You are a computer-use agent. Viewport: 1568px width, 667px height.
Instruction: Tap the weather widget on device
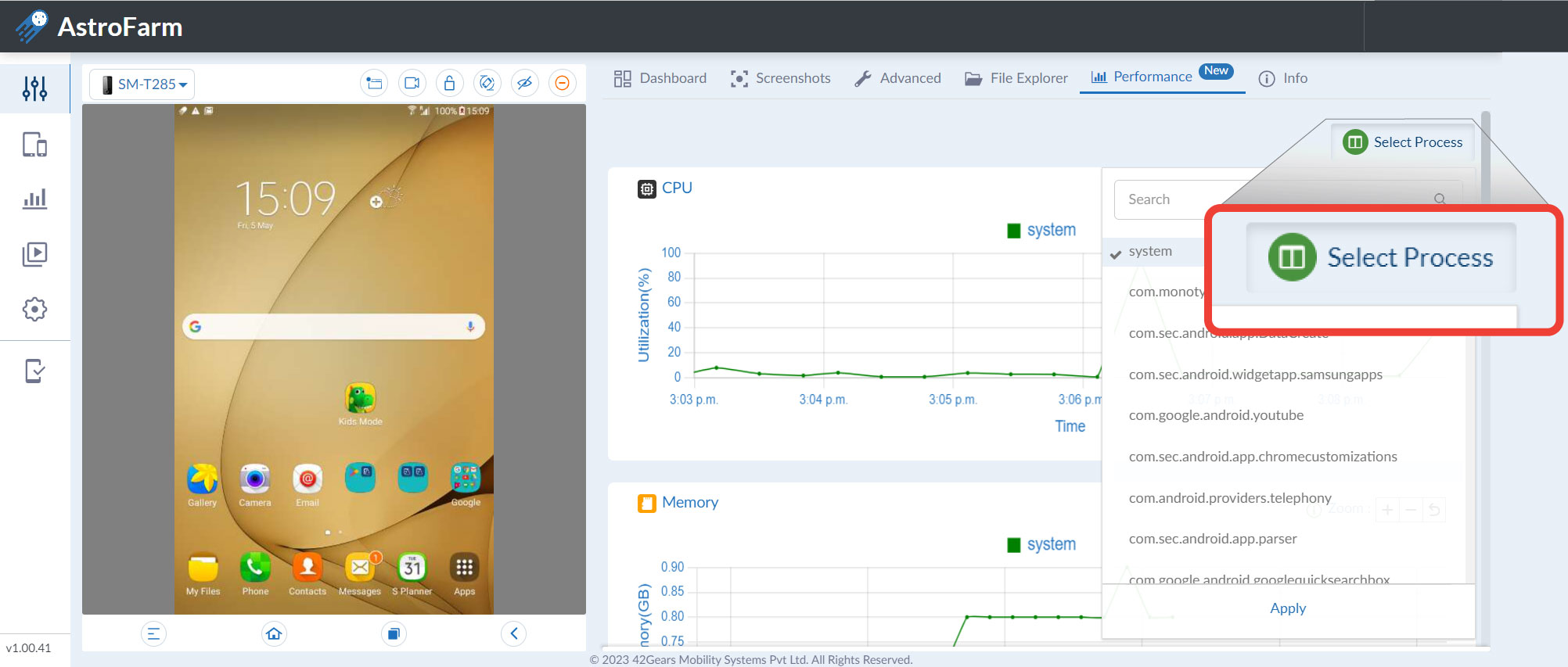point(387,198)
